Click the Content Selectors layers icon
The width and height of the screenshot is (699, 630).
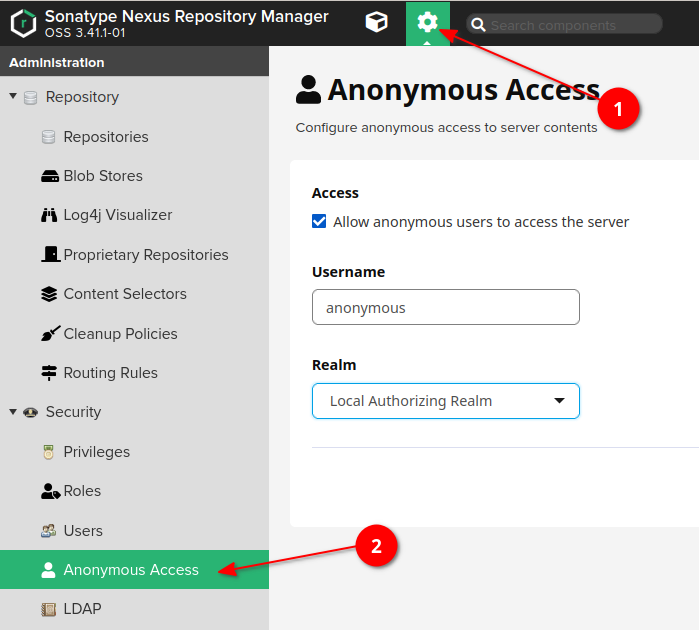point(49,294)
